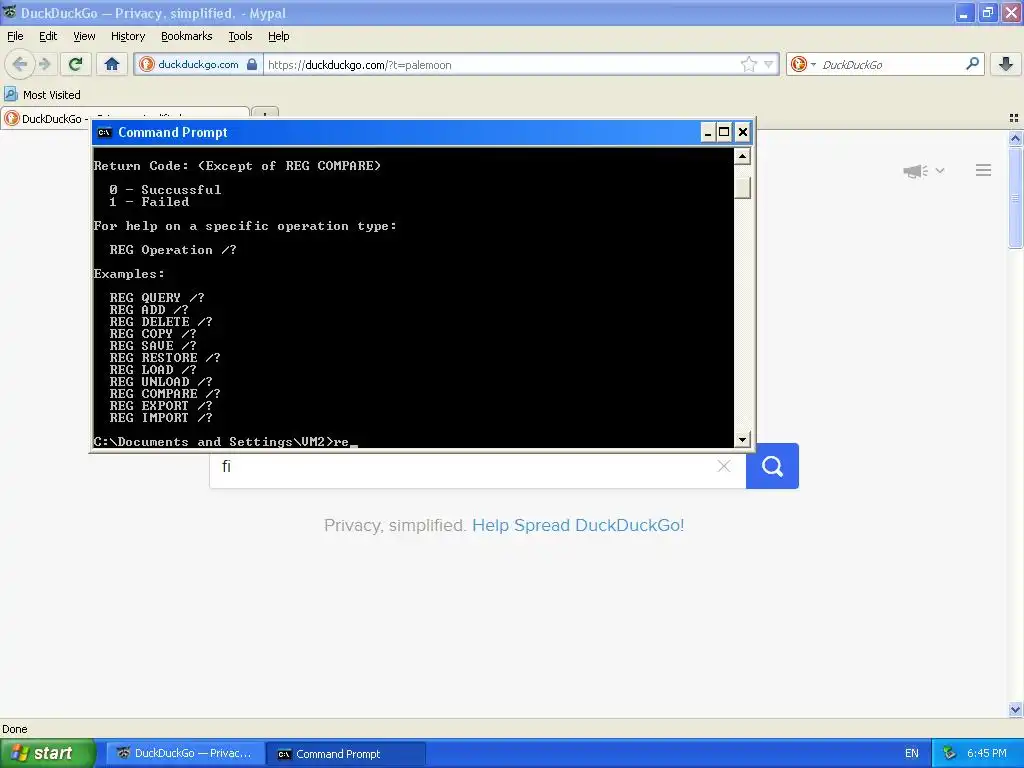Go to the Home page icon
Viewport: 1024px width, 768px height.
tap(112, 64)
